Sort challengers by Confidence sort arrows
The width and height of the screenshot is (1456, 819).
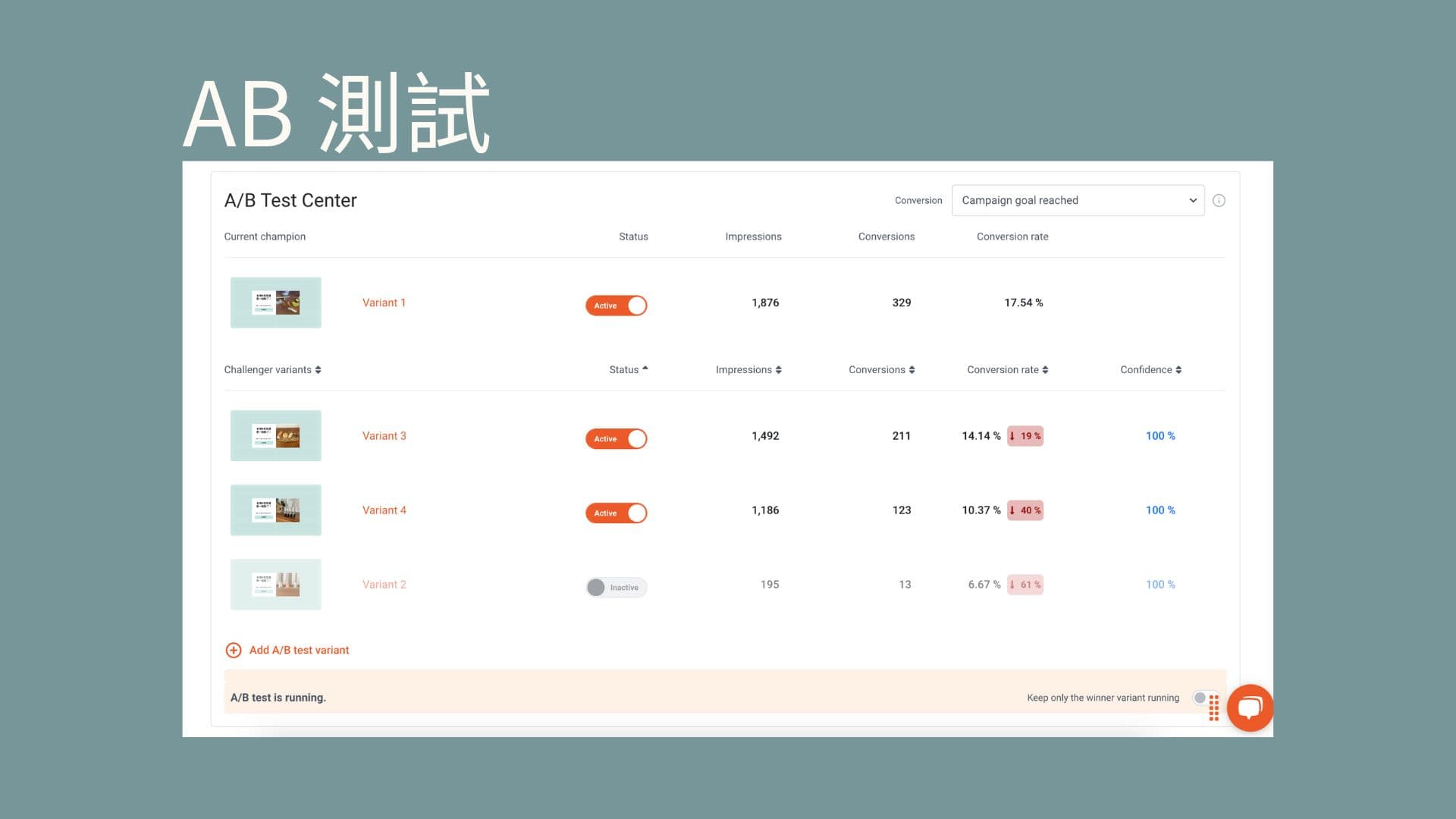tap(1178, 369)
